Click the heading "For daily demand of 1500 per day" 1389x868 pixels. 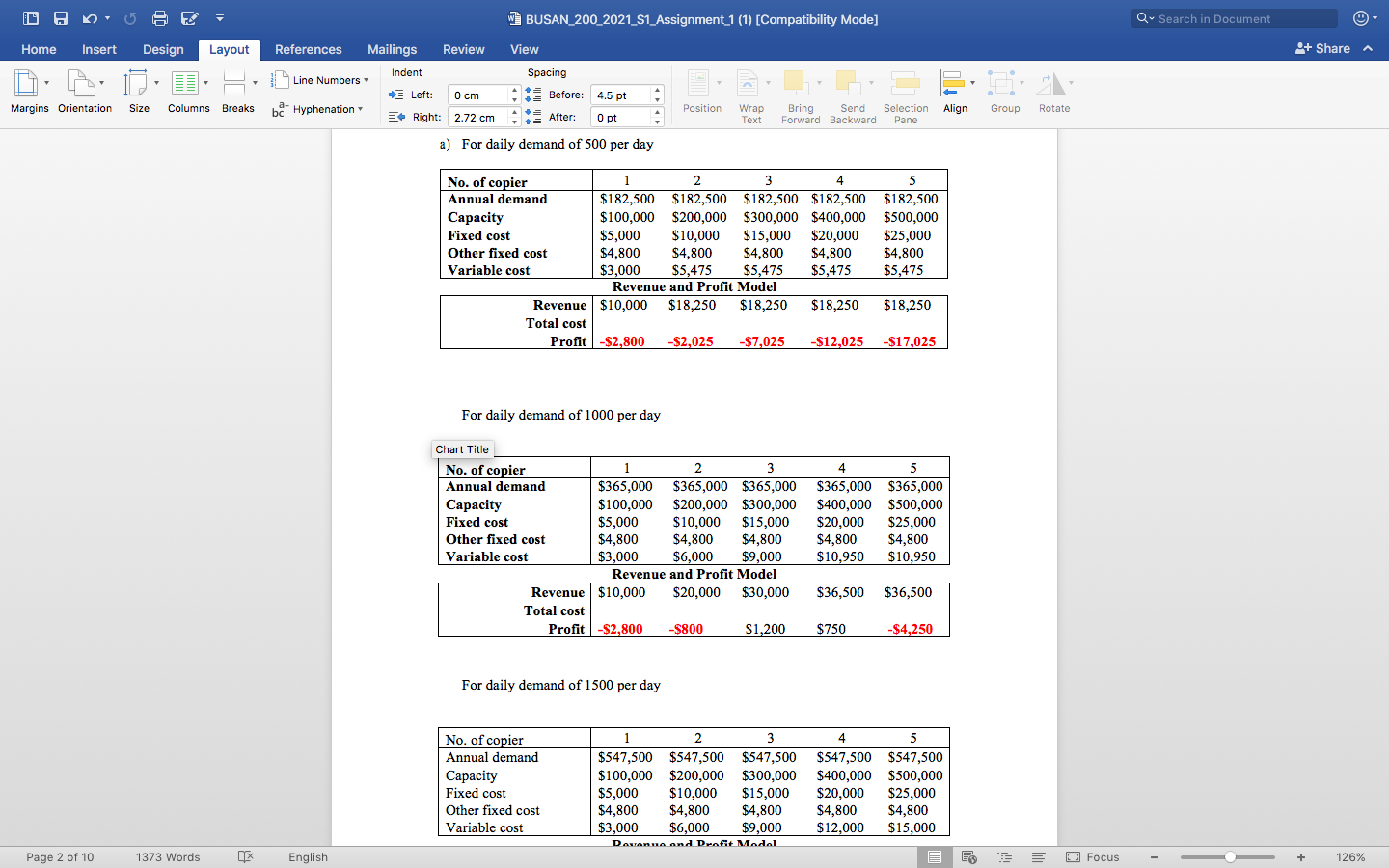point(560,685)
